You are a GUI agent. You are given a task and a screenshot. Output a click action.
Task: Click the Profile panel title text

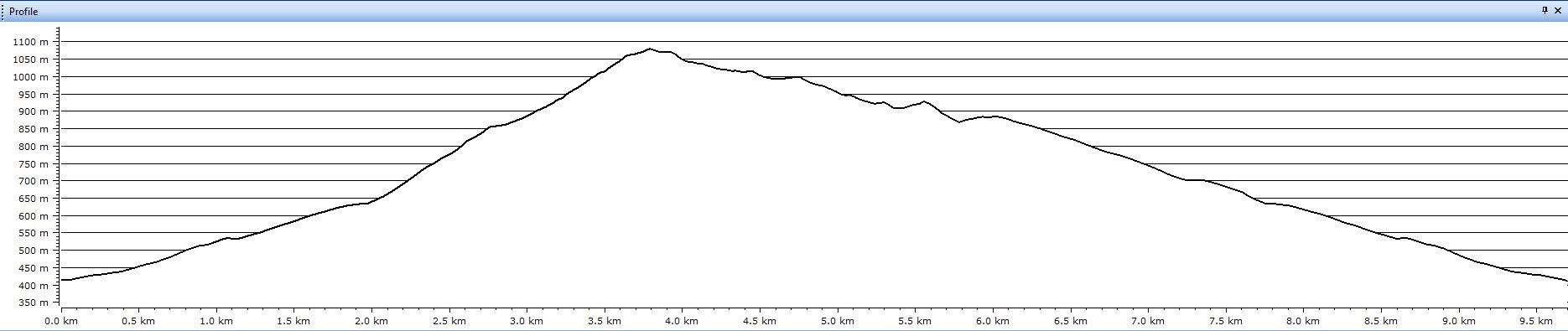point(23,12)
